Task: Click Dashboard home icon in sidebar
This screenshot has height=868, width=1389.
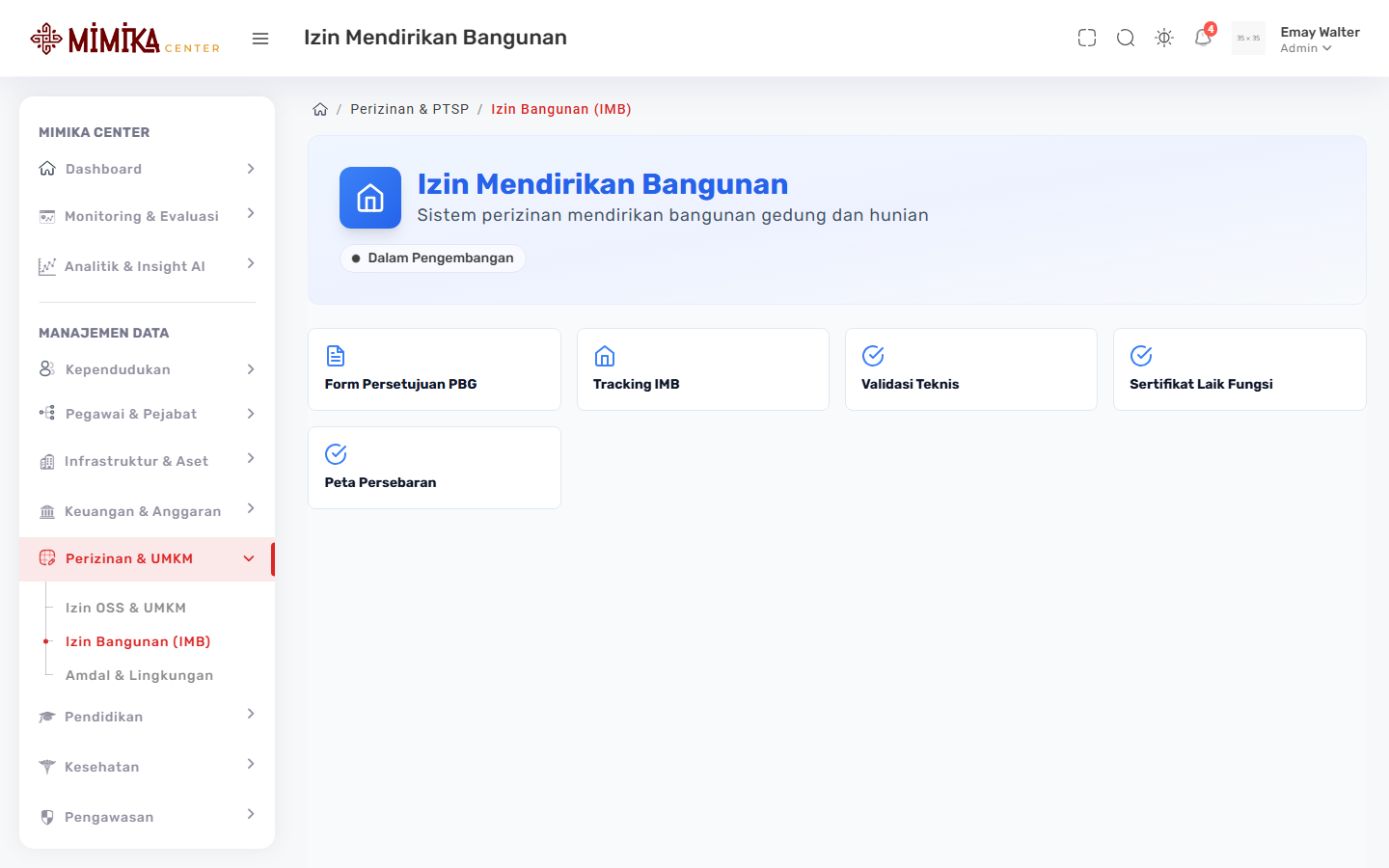Action: [47, 169]
